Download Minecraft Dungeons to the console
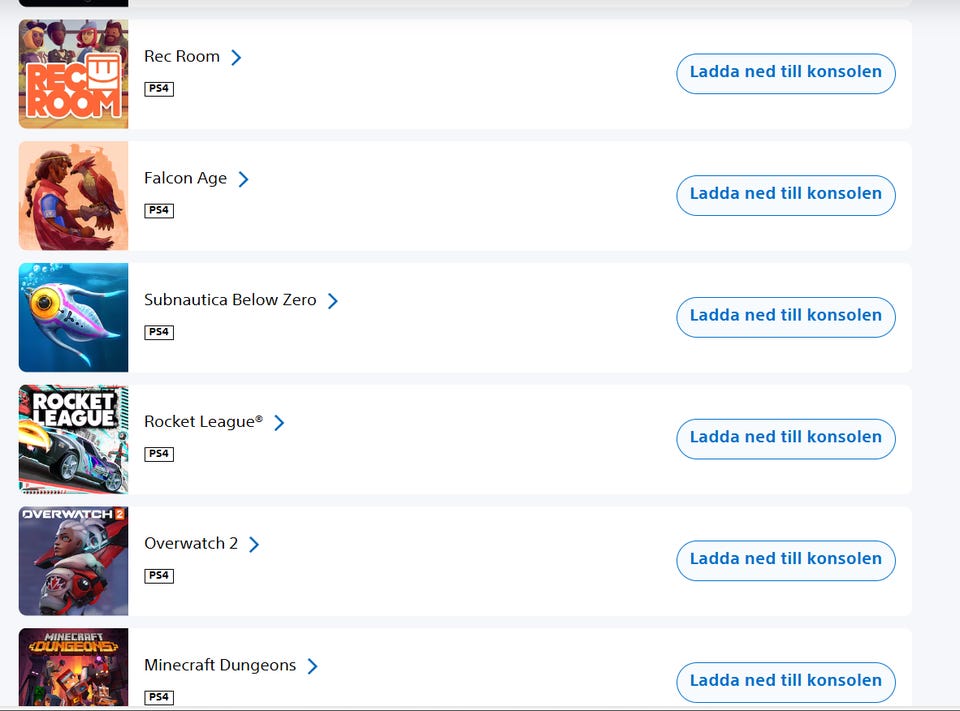Viewport: 960px width, 711px height. coord(785,681)
